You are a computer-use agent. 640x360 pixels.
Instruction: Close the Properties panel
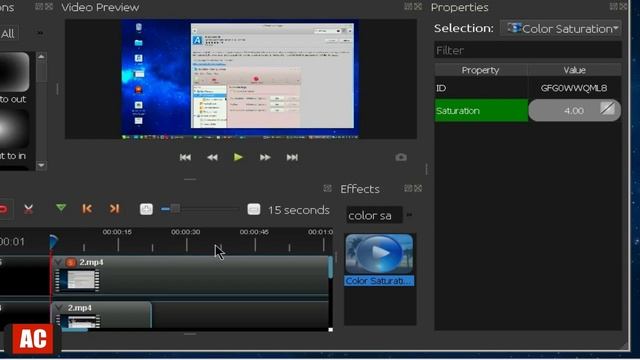[623, 7]
